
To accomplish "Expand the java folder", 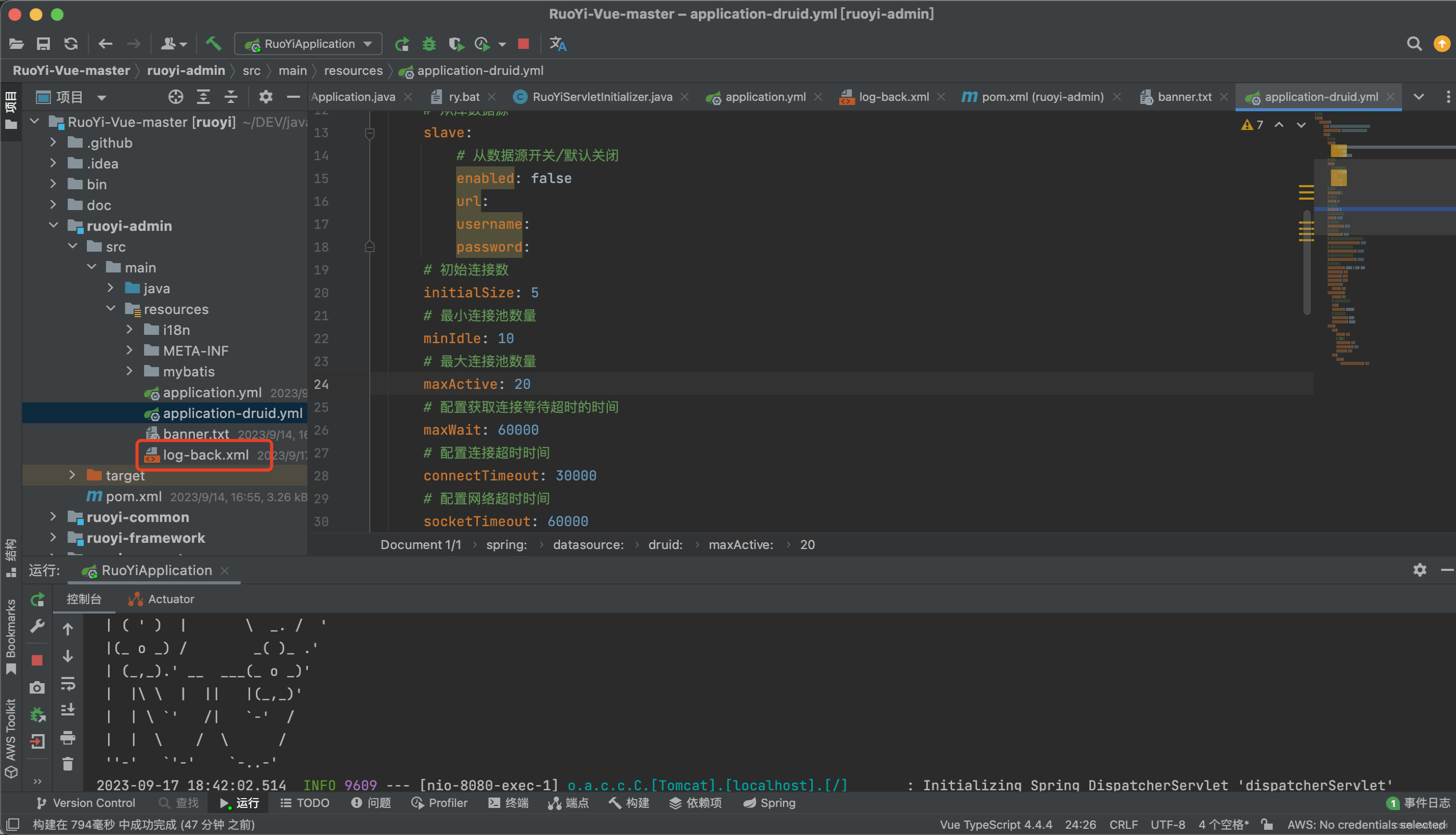I will pyautogui.click(x=111, y=288).
